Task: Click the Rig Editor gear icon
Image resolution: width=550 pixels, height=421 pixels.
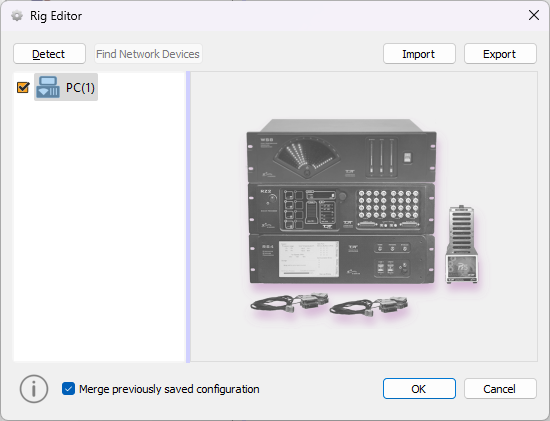Action: click(x=17, y=16)
